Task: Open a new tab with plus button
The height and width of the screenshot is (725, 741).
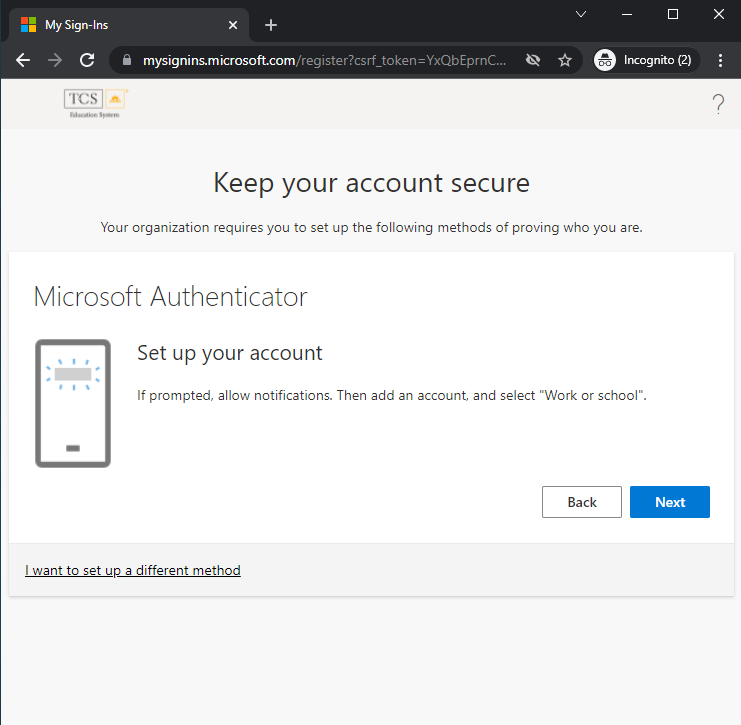Action: point(271,25)
